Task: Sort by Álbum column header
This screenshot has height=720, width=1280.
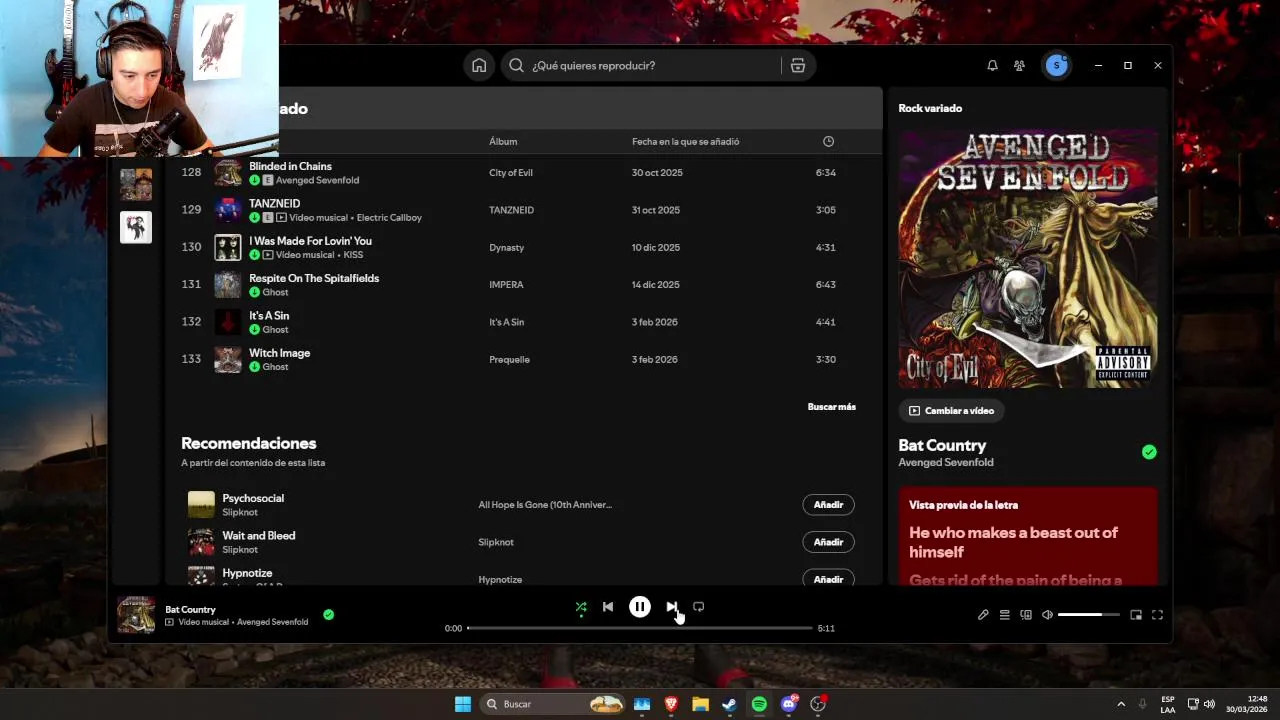Action: [x=503, y=141]
